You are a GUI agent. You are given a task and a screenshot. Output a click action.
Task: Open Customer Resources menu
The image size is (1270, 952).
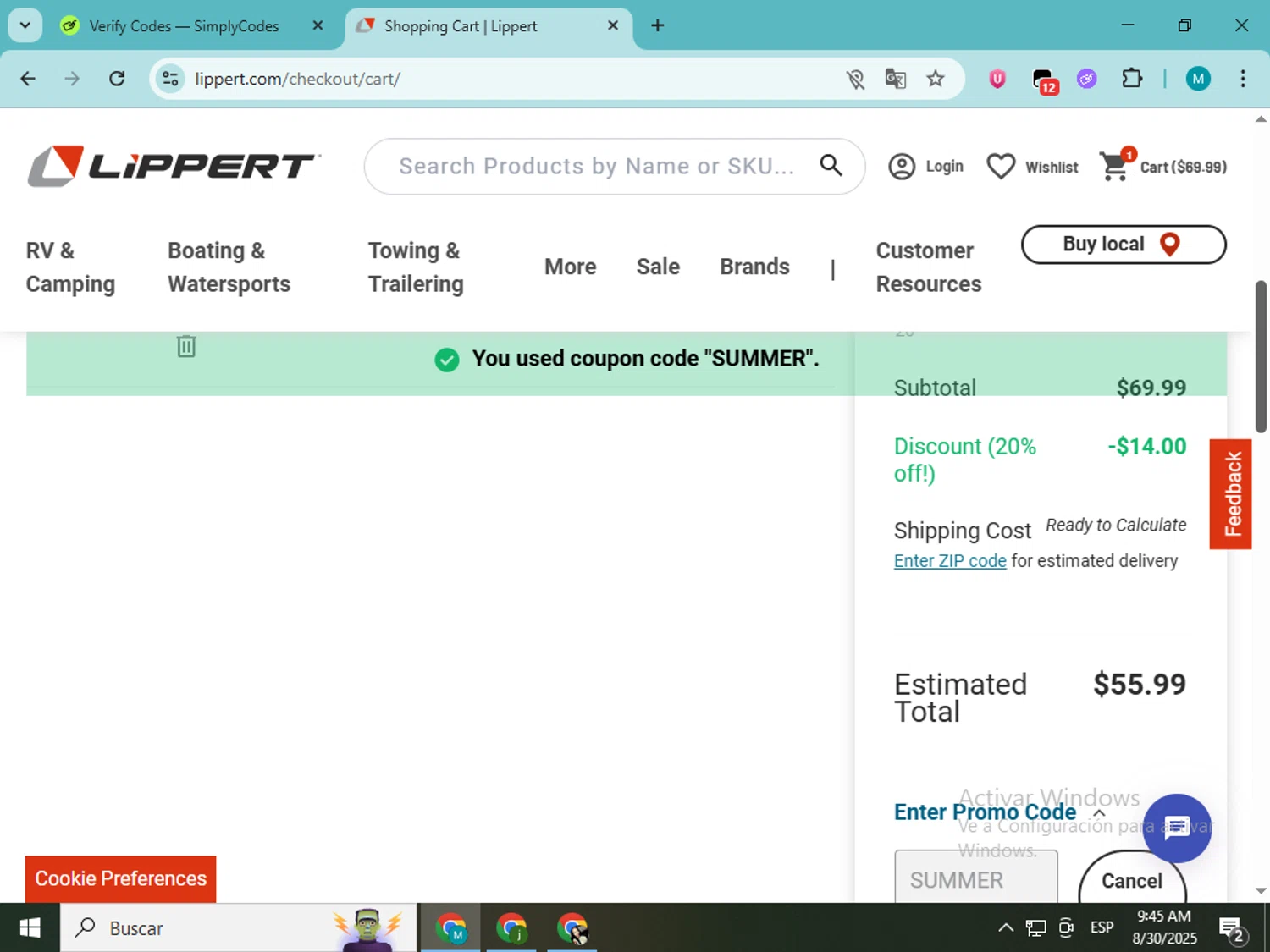[x=928, y=267]
